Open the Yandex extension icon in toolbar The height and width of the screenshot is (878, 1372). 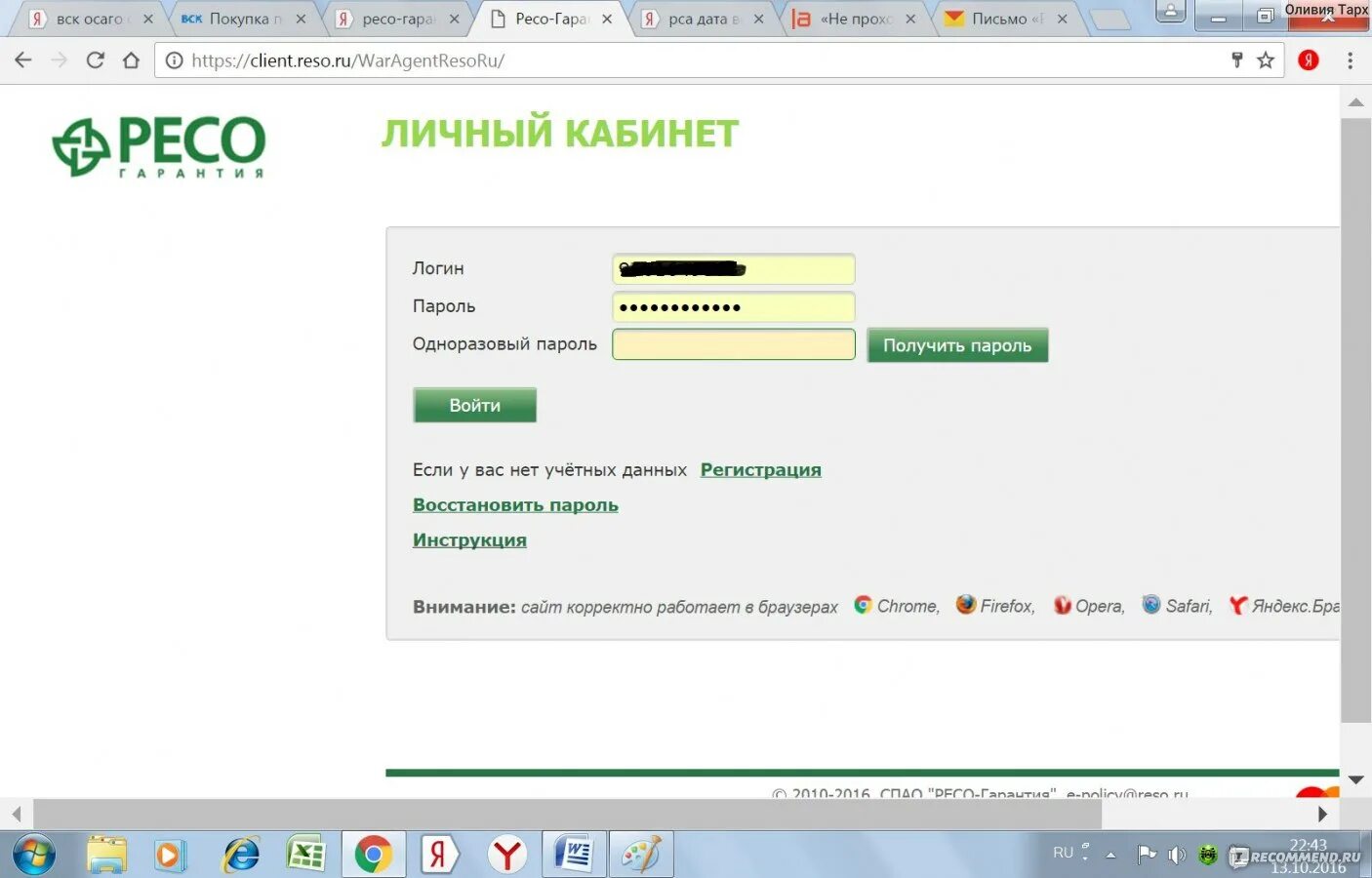(x=1309, y=60)
